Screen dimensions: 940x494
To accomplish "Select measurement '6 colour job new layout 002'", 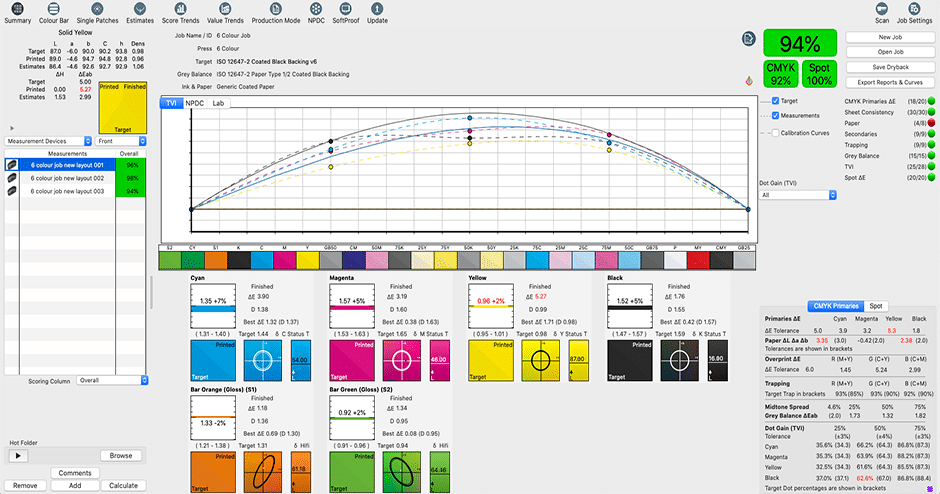I will point(66,176).
